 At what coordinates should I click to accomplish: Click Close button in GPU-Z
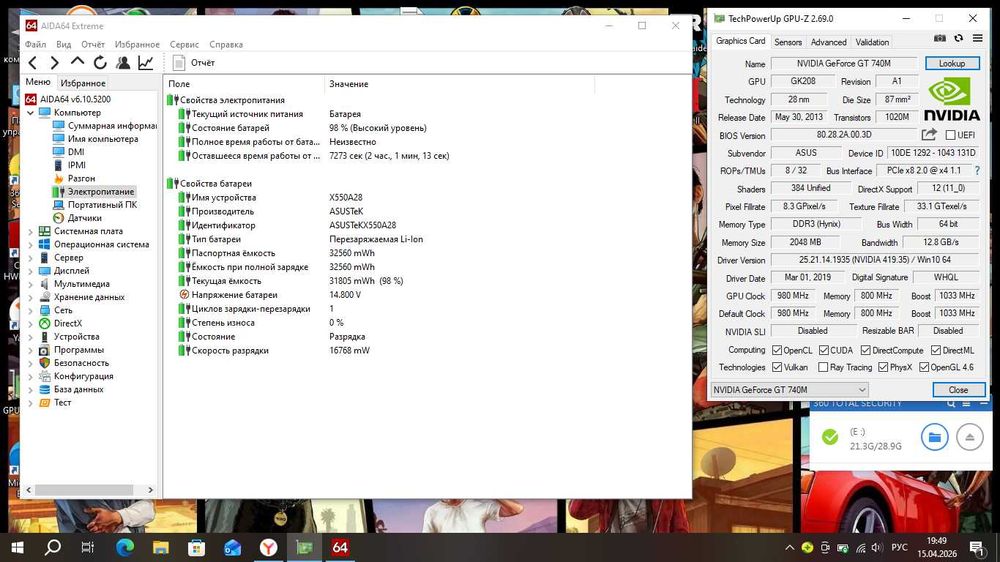point(958,390)
